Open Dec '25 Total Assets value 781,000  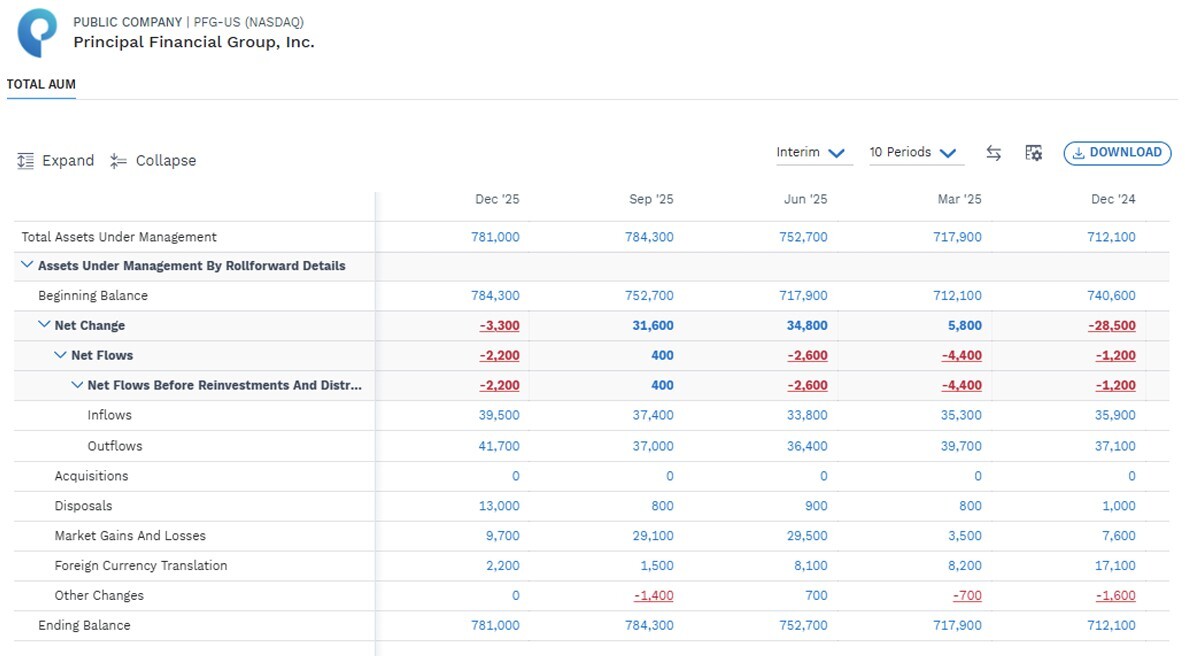tap(495, 237)
